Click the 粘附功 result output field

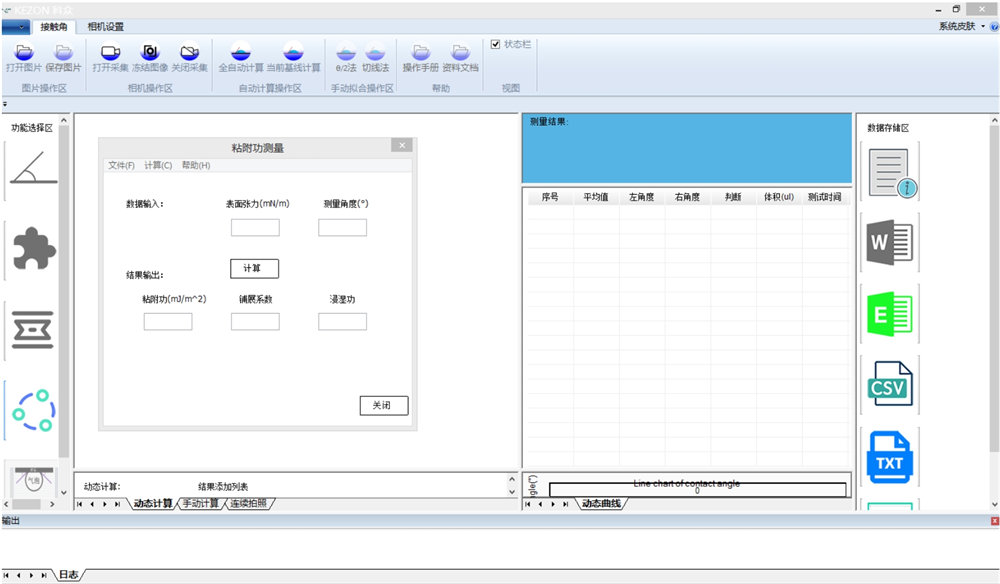168,321
